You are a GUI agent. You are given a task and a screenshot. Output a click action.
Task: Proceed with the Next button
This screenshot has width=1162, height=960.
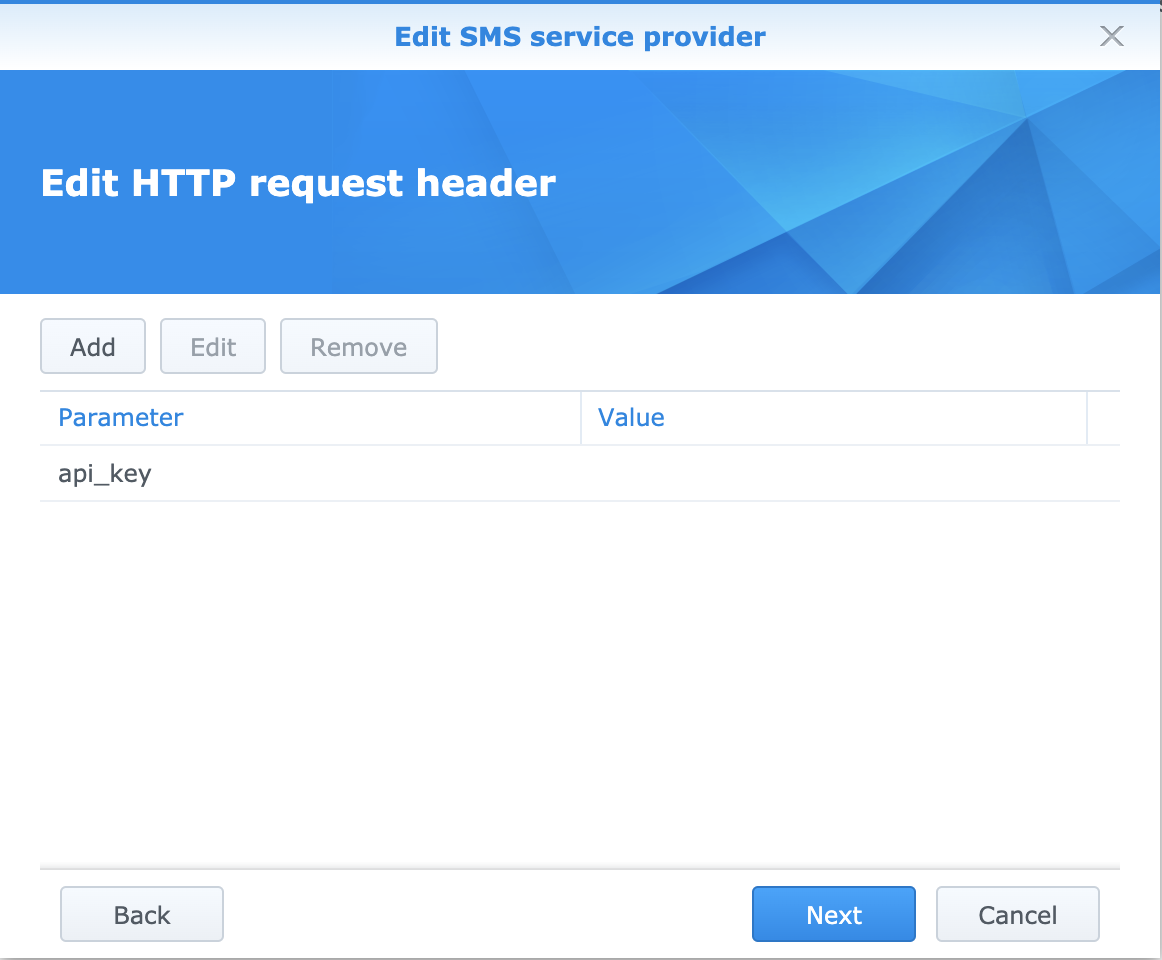tap(833, 914)
